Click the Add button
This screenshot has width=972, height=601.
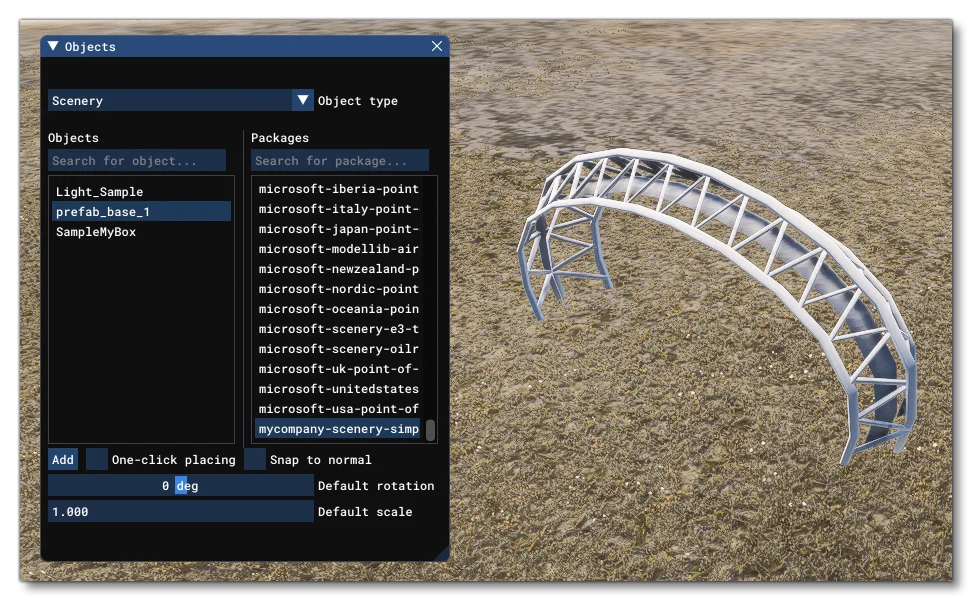pyautogui.click(x=63, y=459)
